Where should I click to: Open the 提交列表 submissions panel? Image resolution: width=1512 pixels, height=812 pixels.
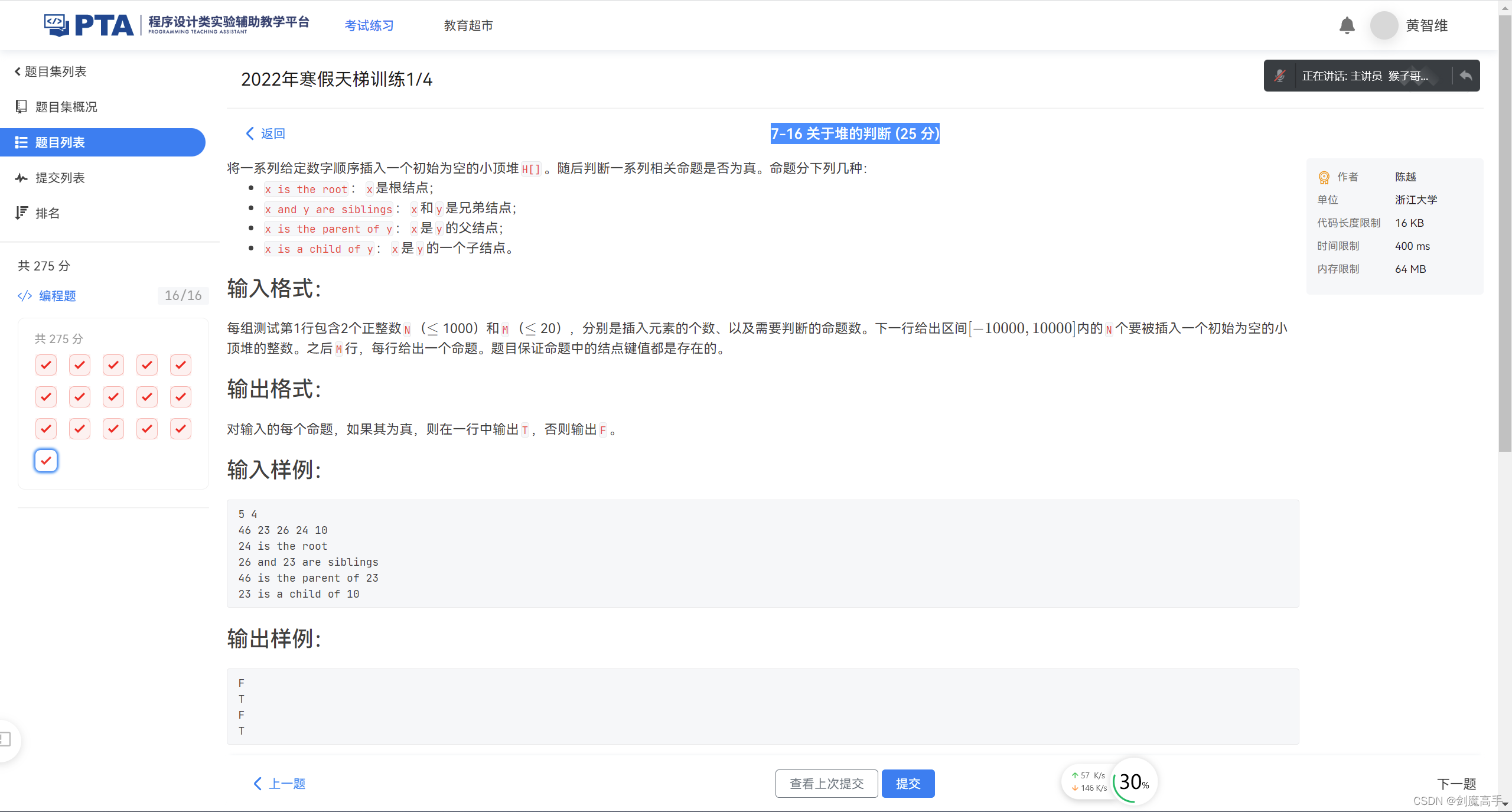[x=21, y=178]
